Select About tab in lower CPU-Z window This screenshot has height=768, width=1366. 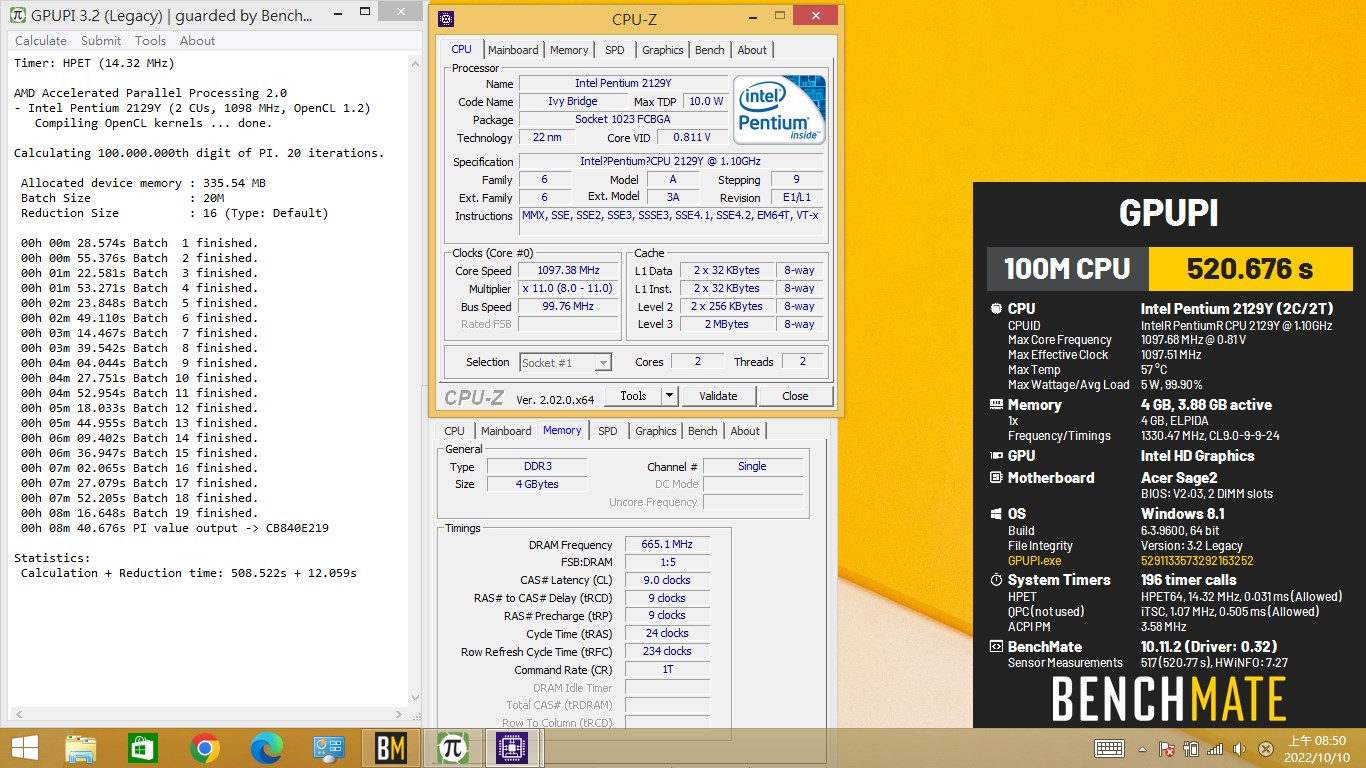[x=745, y=431]
